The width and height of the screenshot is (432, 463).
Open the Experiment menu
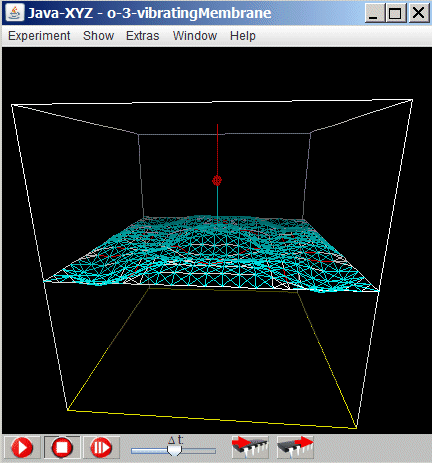[39, 36]
